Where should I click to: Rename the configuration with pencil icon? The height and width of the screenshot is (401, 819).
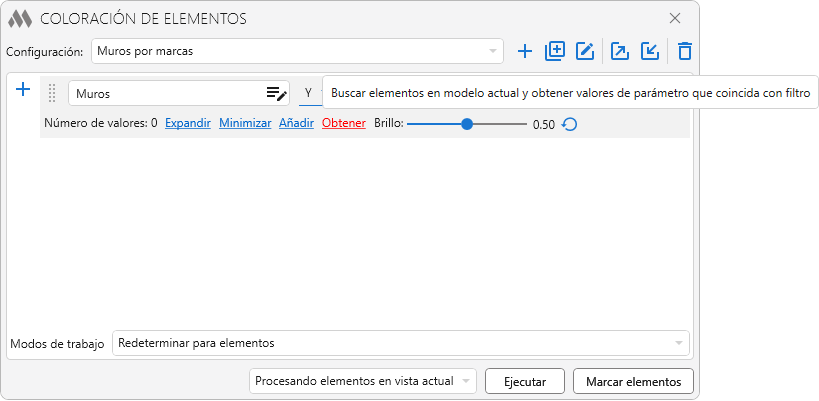coord(585,51)
